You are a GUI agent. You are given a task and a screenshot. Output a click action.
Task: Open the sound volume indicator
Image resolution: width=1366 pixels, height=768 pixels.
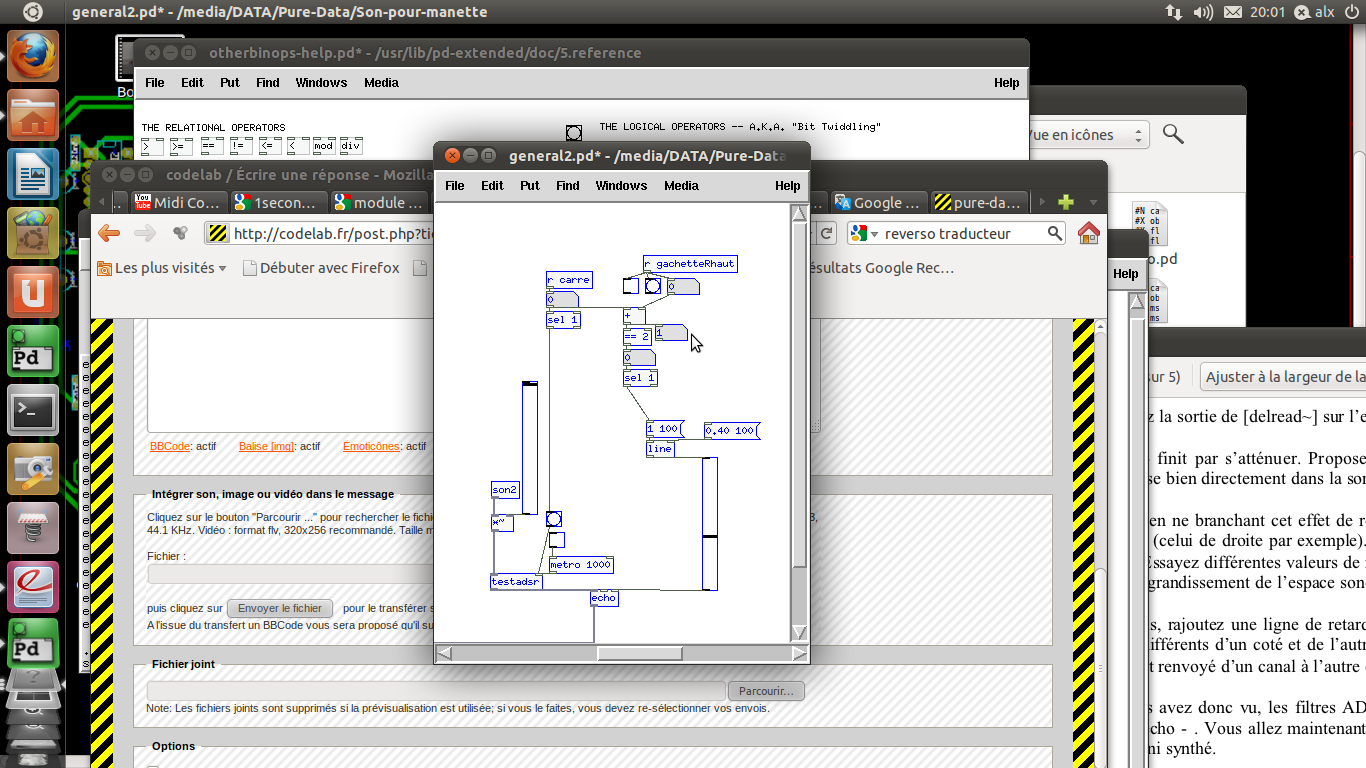click(x=1203, y=12)
